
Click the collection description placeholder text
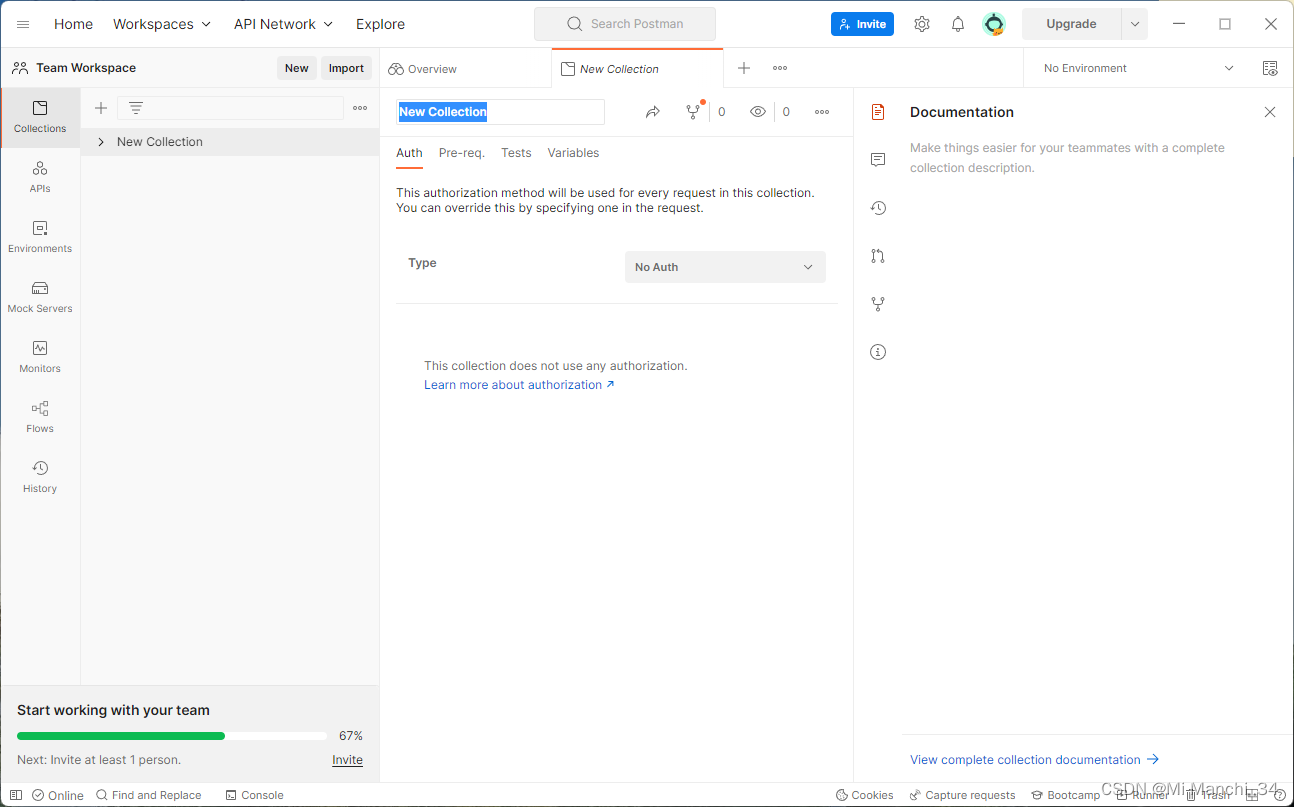(1067, 158)
